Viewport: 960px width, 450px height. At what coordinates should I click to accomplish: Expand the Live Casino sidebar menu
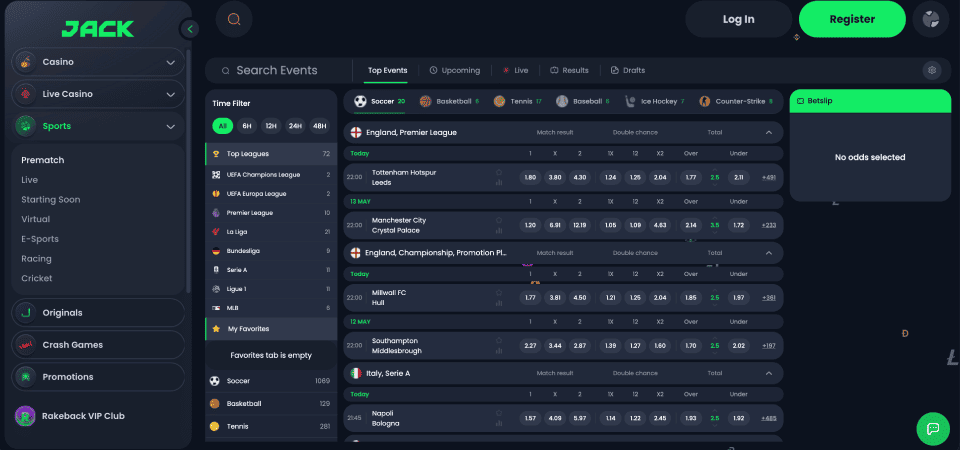click(171, 94)
